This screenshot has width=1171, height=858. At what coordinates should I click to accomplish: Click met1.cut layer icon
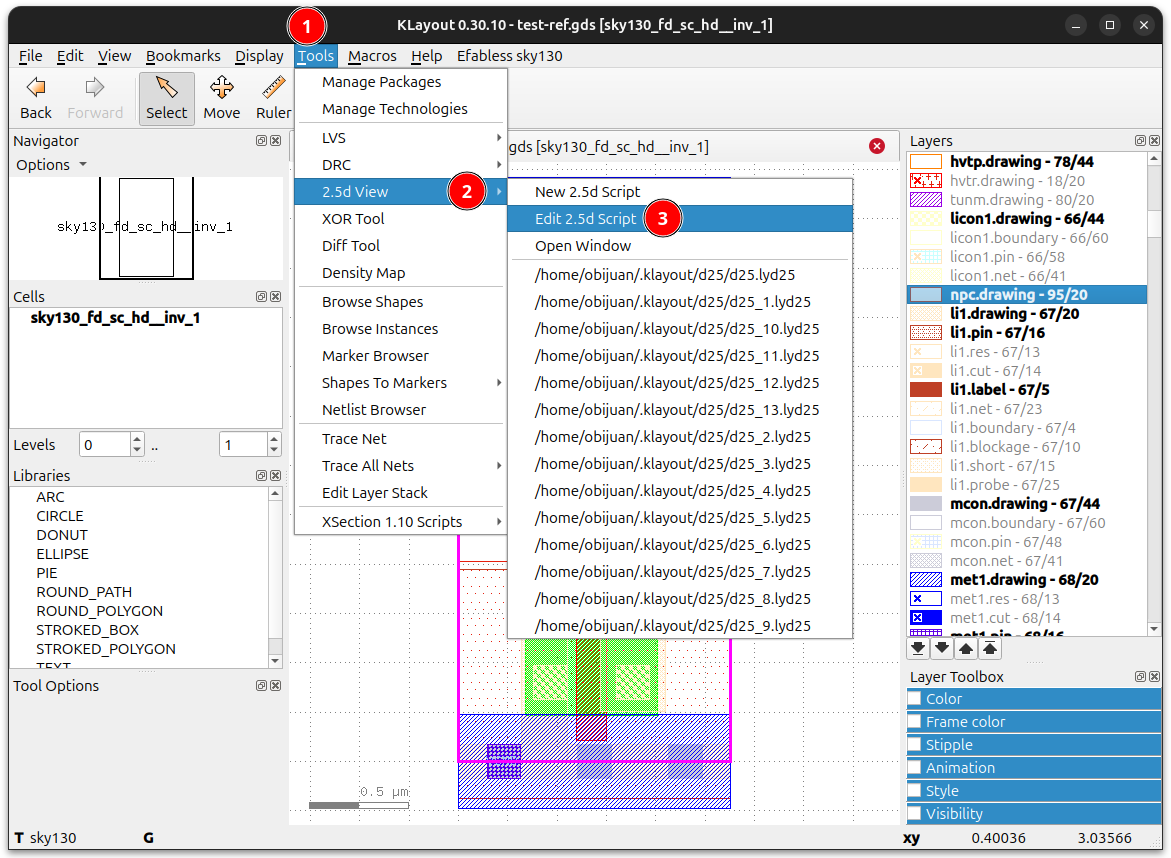click(926, 618)
